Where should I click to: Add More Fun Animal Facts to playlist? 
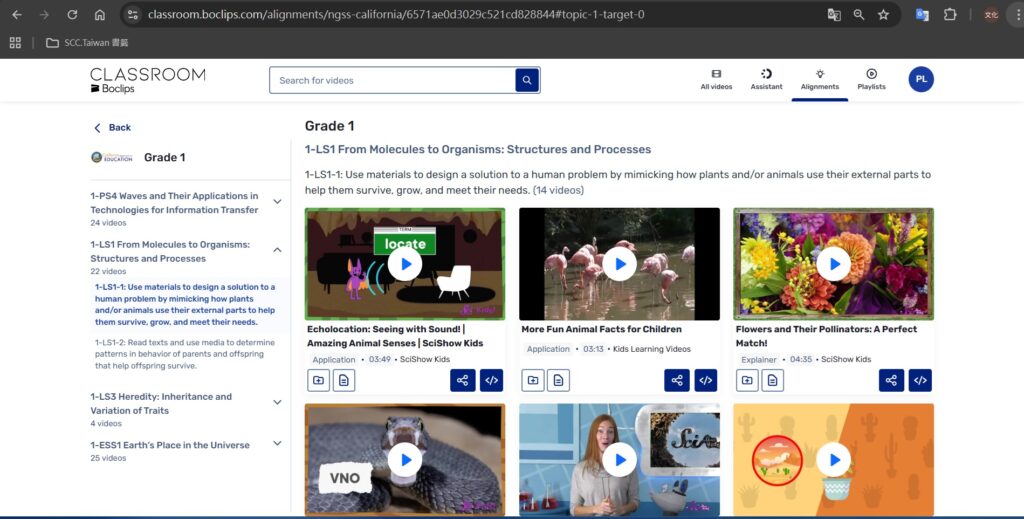tap(533, 380)
